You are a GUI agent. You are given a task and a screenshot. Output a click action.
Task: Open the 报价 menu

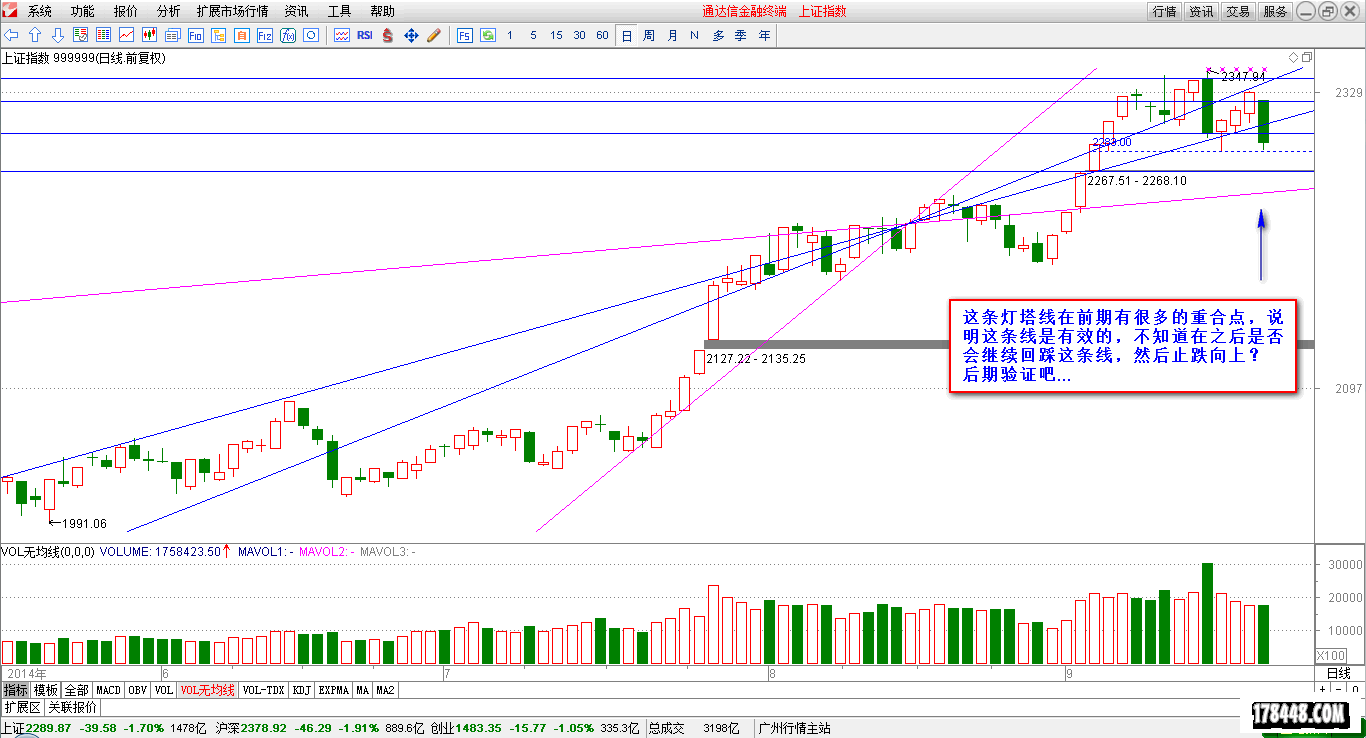[126, 11]
